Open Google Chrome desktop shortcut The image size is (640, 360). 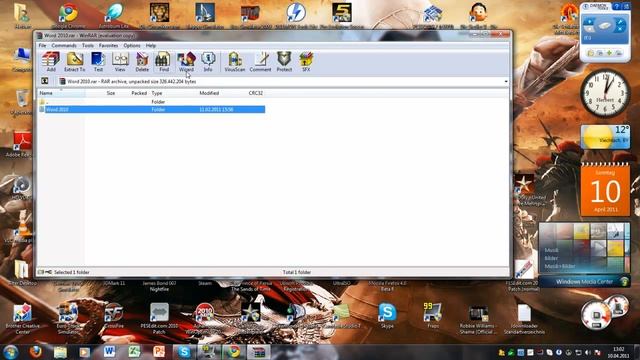(x=68, y=16)
